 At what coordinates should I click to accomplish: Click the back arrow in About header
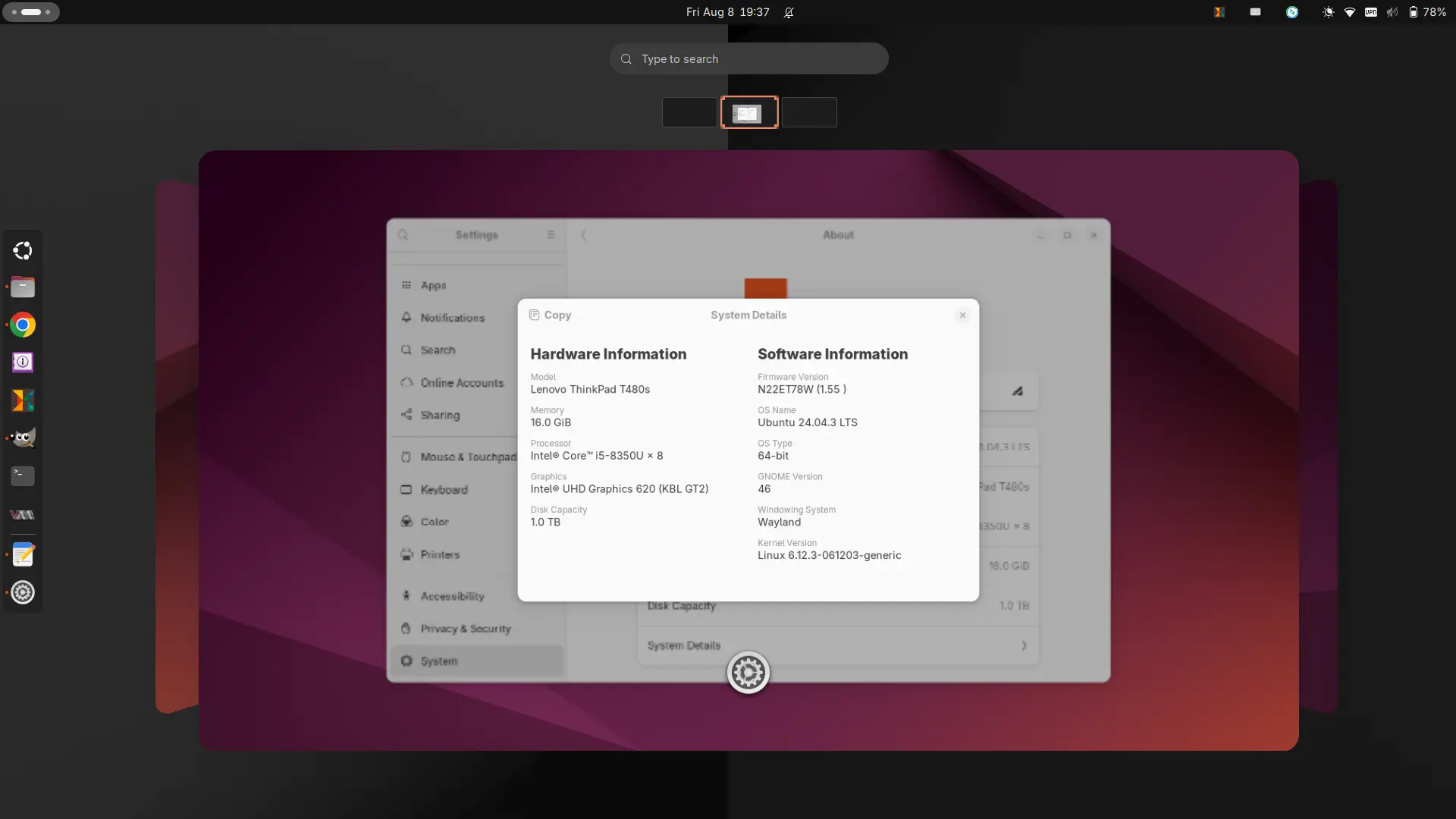pos(583,235)
